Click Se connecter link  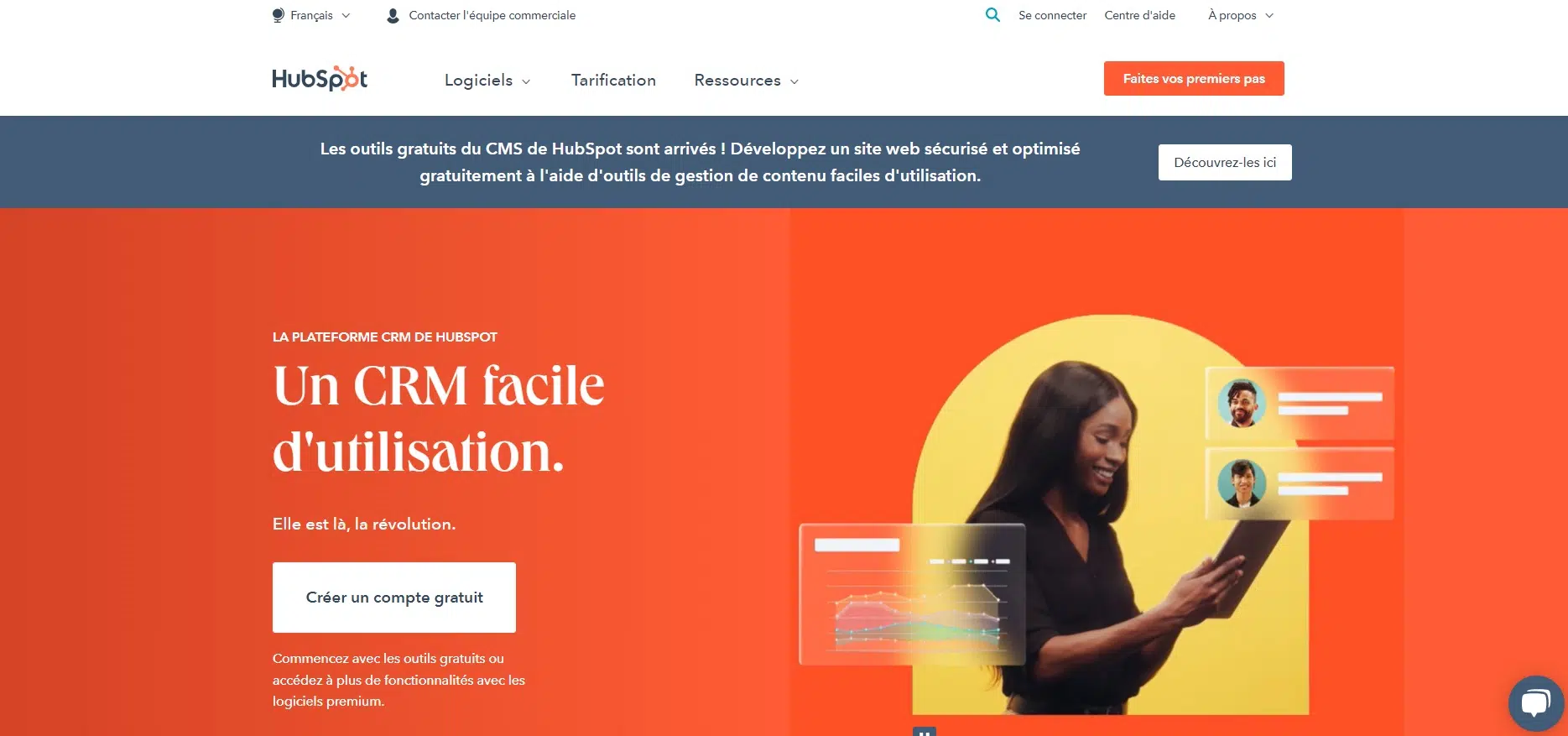click(x=1052, y=15)
